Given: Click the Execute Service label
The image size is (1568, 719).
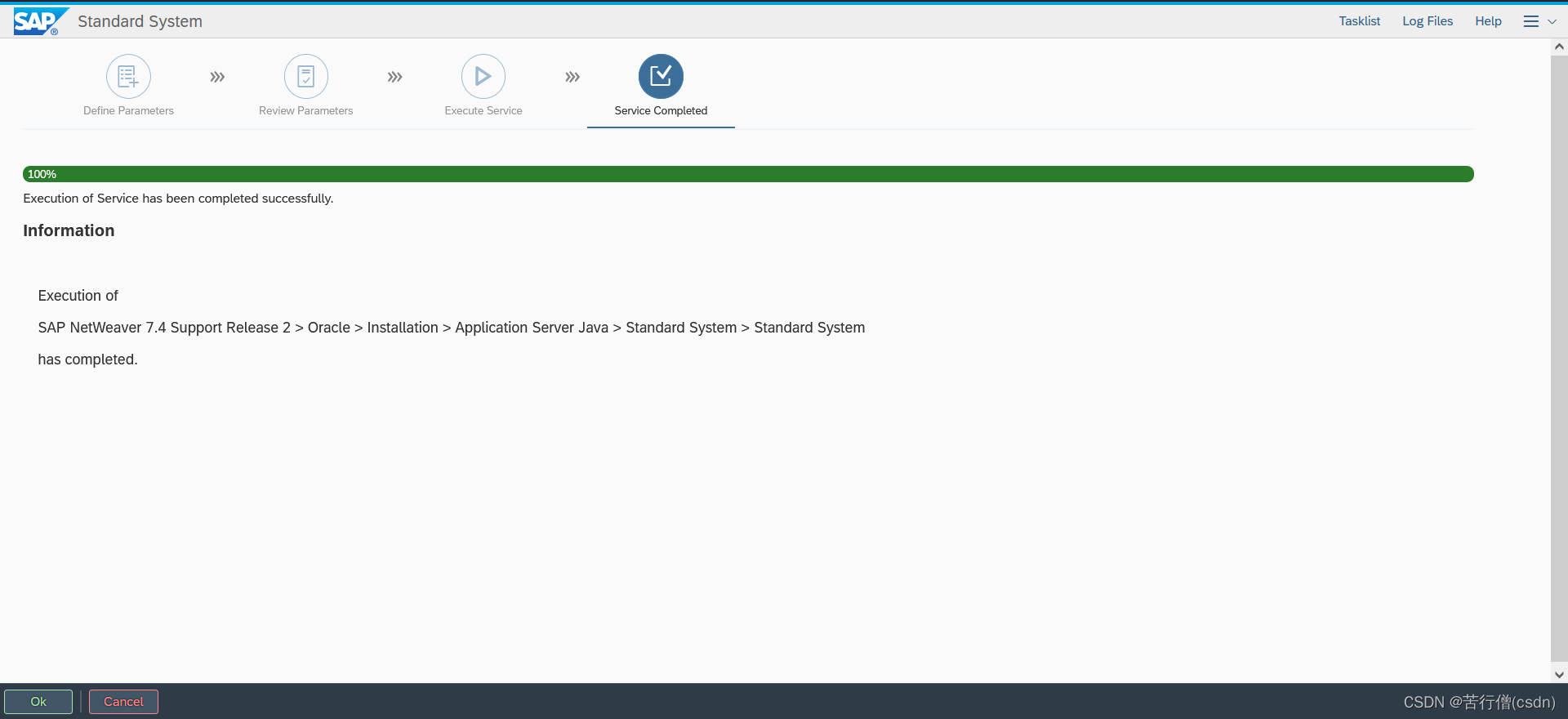Looking at the screenshot, I should tap(483, 110).
